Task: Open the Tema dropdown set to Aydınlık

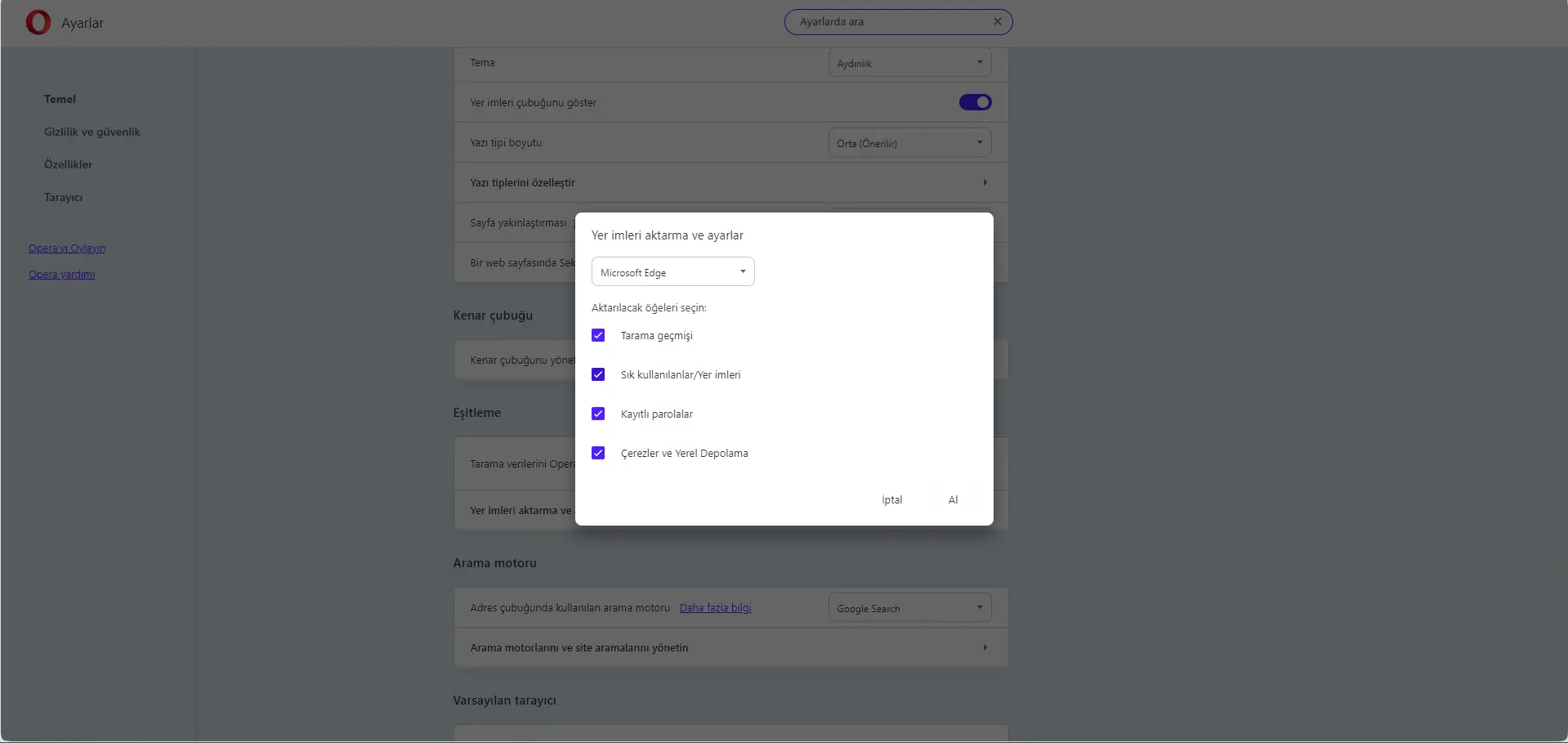Action: (909, 63)
